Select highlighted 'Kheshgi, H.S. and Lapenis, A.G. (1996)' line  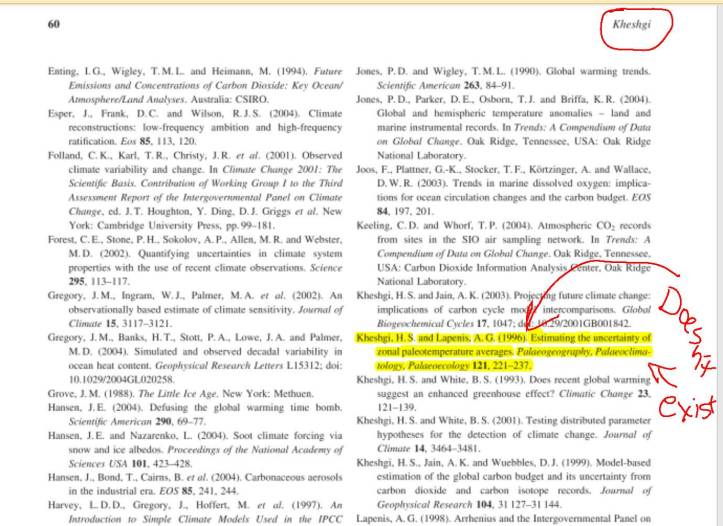504,338
